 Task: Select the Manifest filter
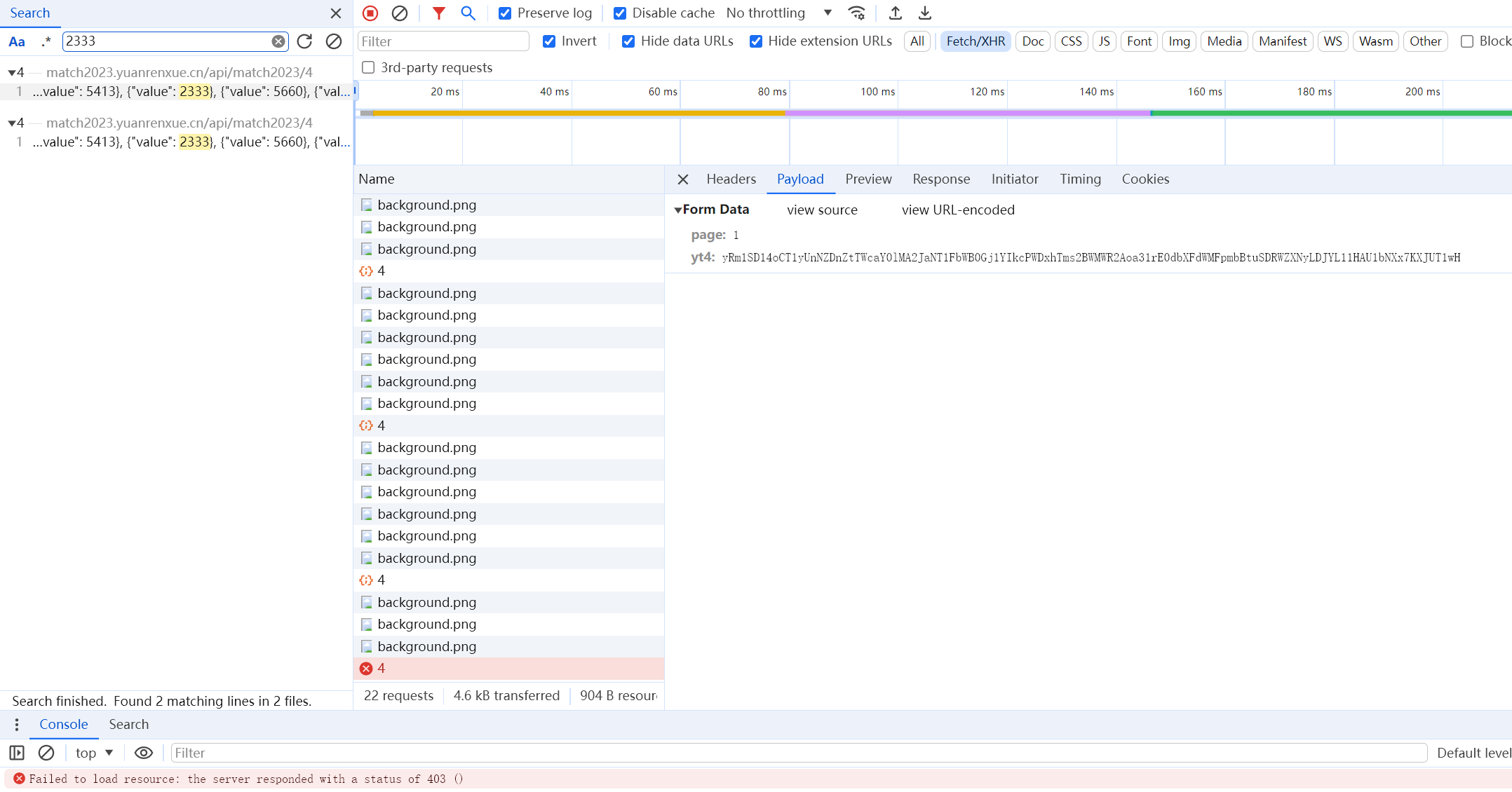click(x=1283, y=41)
